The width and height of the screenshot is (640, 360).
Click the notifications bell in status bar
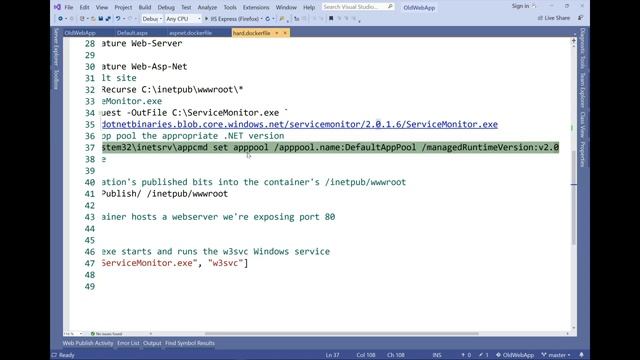point(581,355)
